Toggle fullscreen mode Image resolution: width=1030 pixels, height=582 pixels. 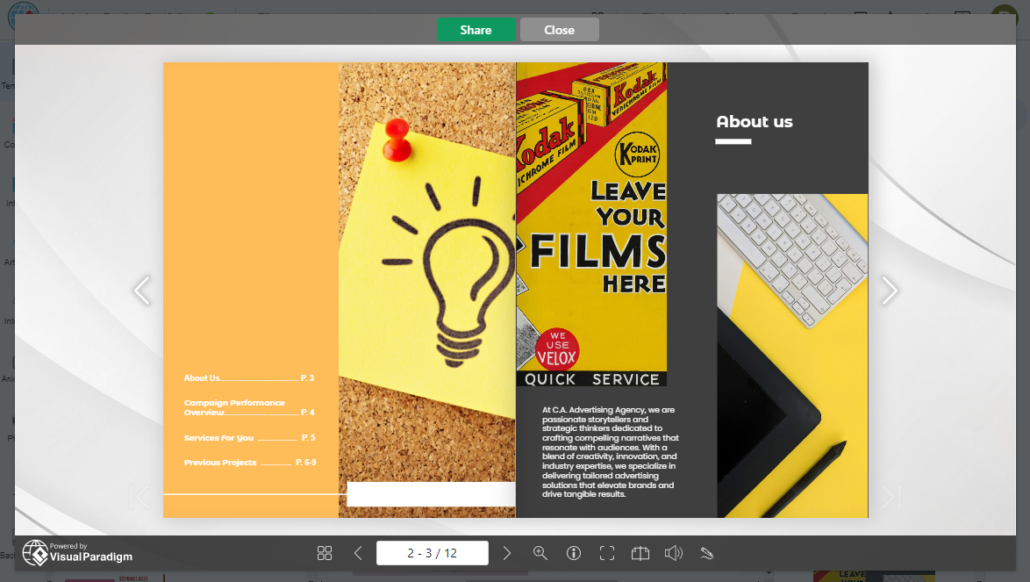click(607, 552)
